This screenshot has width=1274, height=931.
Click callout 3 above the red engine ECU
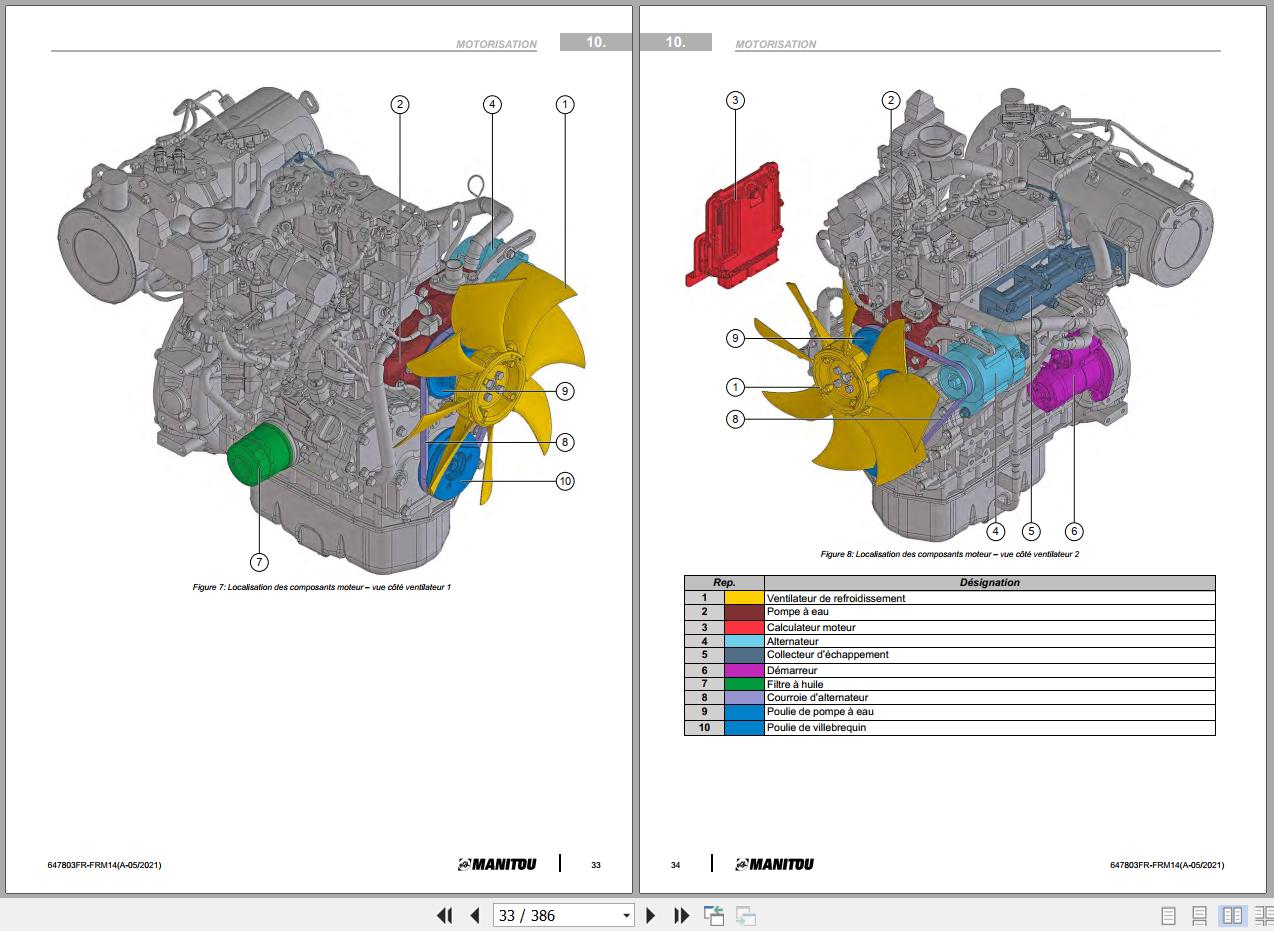[735, 100]
